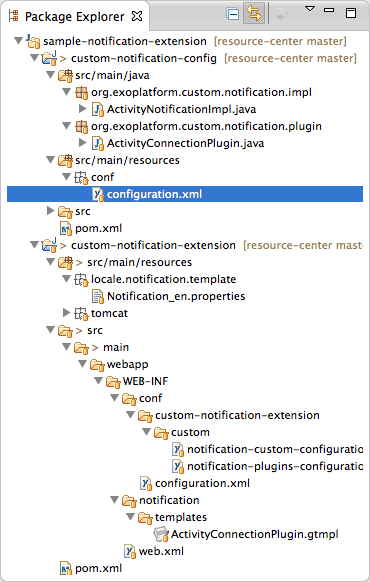370x582 pixels.
Task: Click the ActivityConnectionPlugin.gtmpl file icon
Action: pos(161,534)
